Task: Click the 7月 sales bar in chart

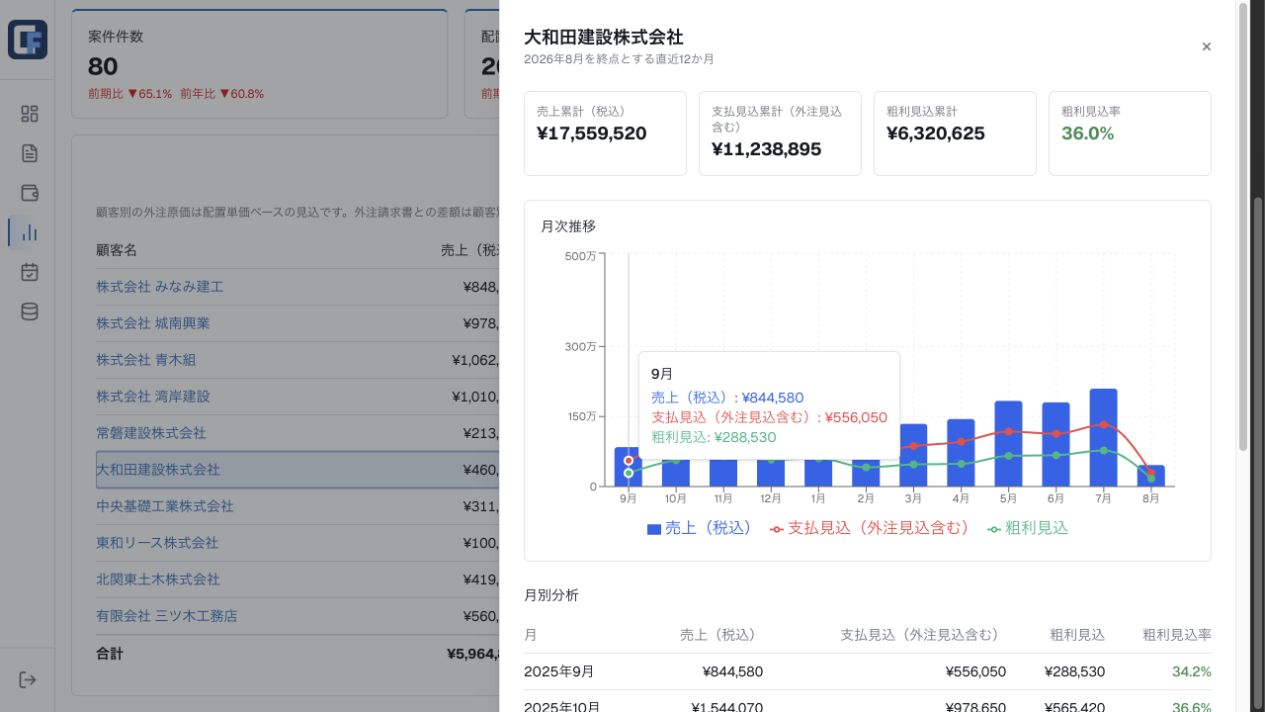Action: (1103, 437)
